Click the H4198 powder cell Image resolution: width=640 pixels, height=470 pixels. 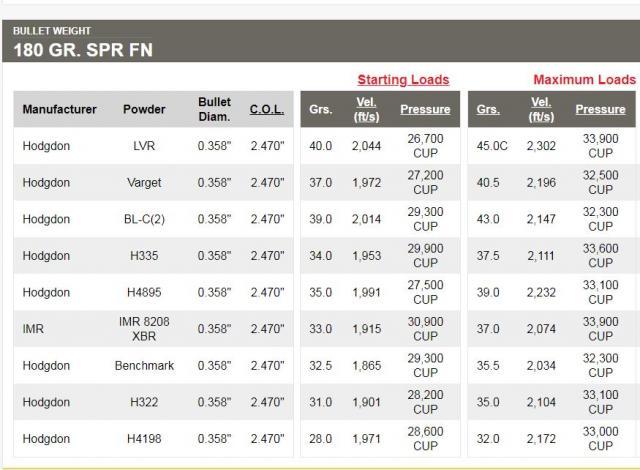coord(144,439)
